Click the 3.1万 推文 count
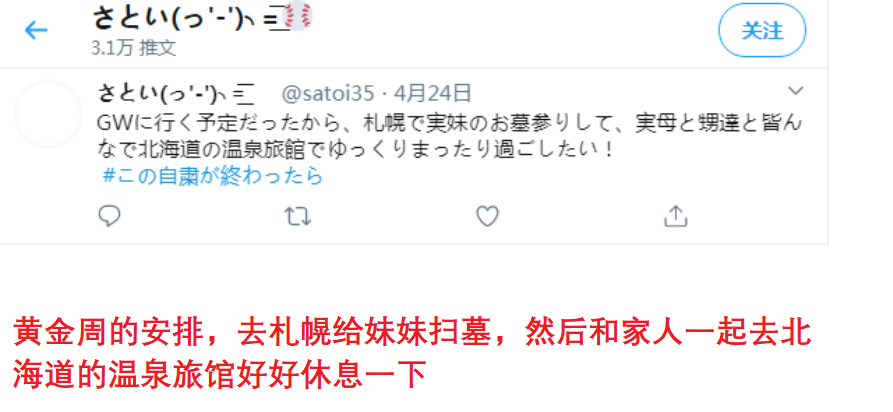This screenshot has width=893, height=412. [134, 48]
